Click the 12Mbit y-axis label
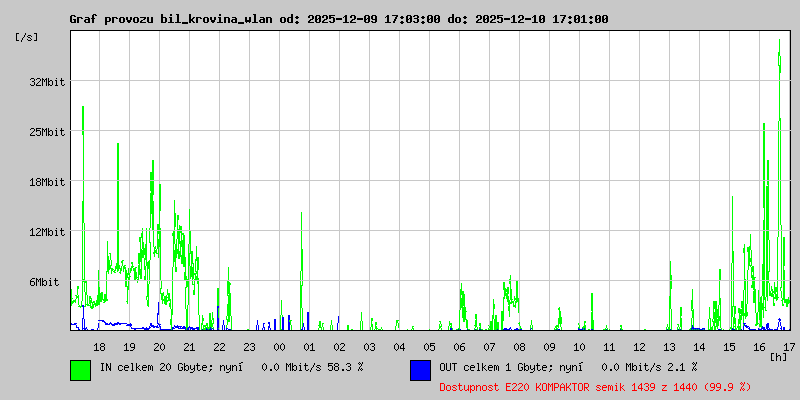The height and width of the screenshot is (400, 800). (47, 232)
